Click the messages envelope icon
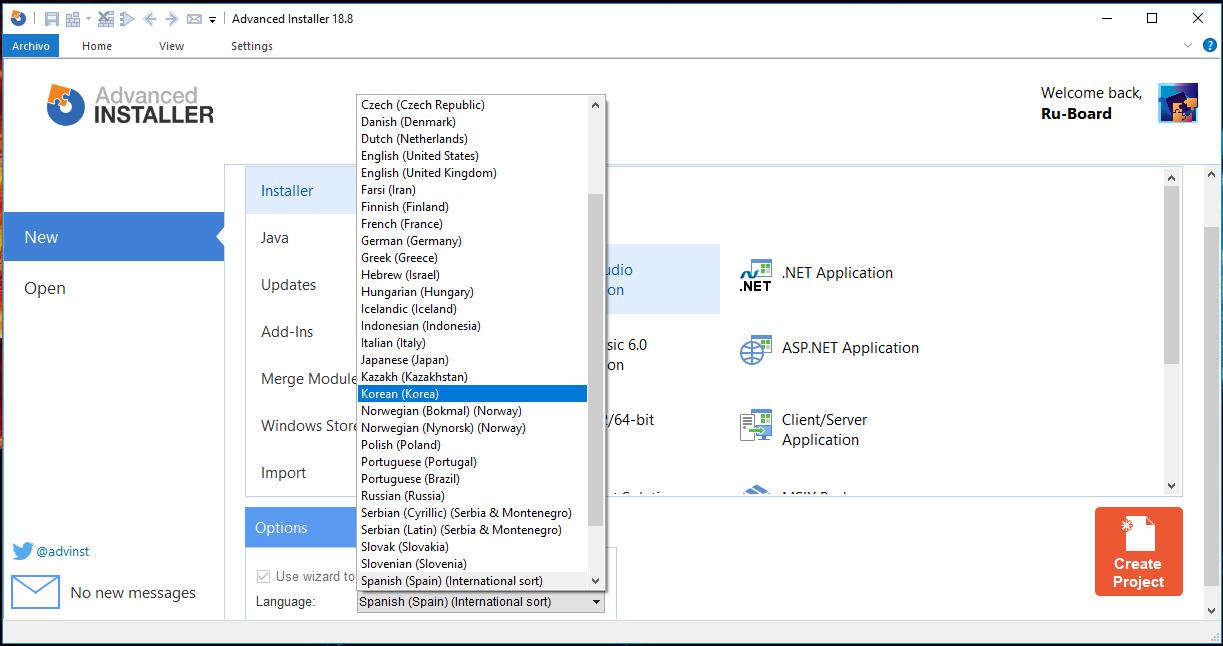This screenshot has width=1223, height=646. 35,592
